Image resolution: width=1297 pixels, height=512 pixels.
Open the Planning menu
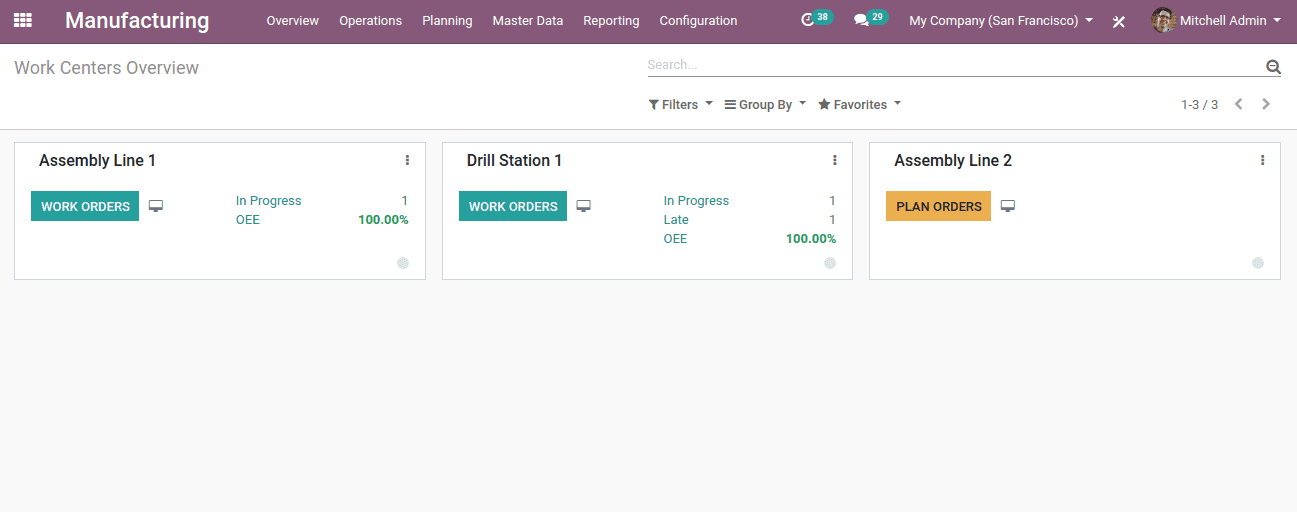coord(447,20)
